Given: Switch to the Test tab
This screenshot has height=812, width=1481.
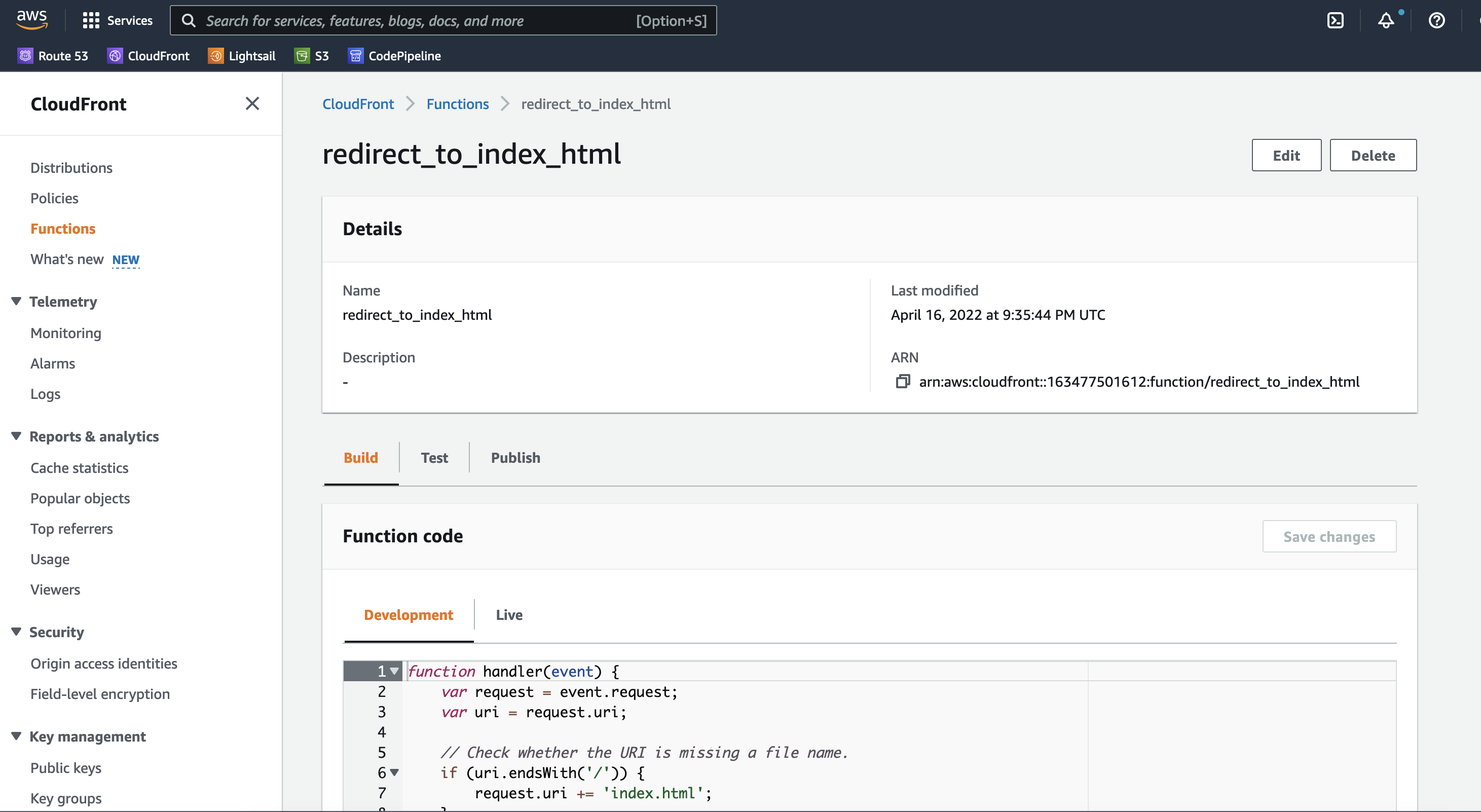Looking at the screenshot, I should pyautogui.click(x=434, y=457).
